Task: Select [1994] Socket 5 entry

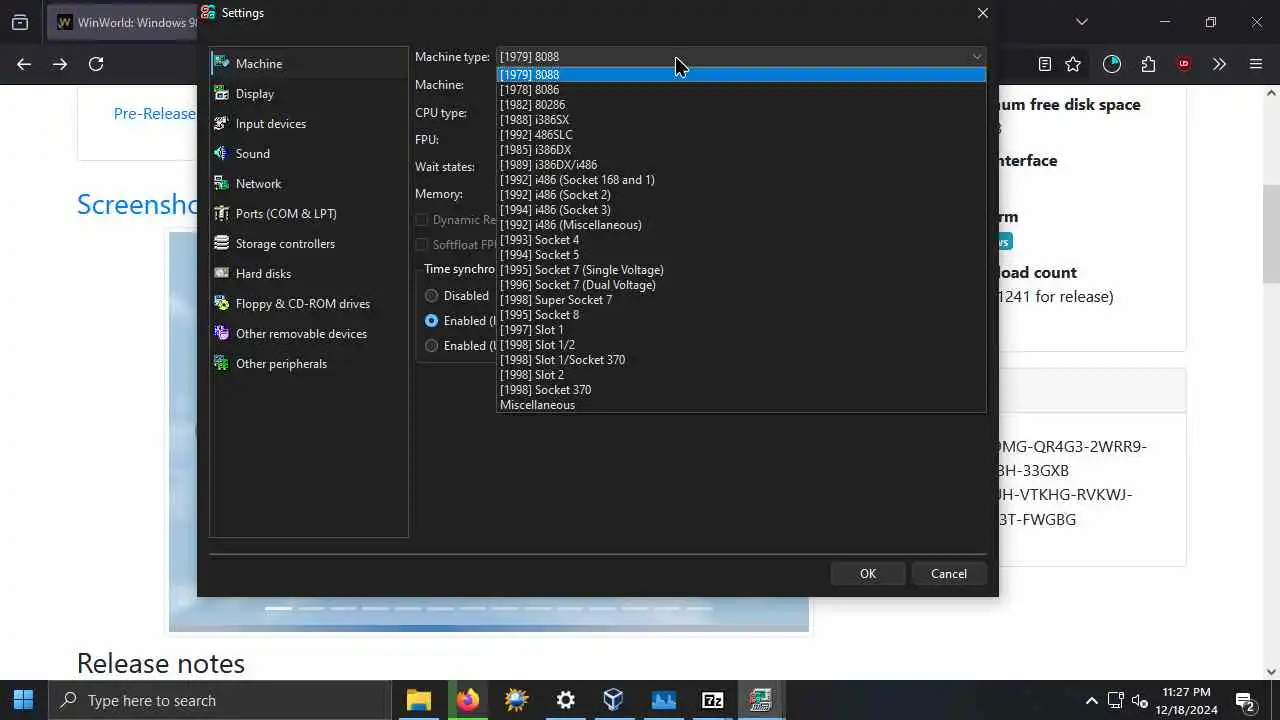Action: click(741, 255)
